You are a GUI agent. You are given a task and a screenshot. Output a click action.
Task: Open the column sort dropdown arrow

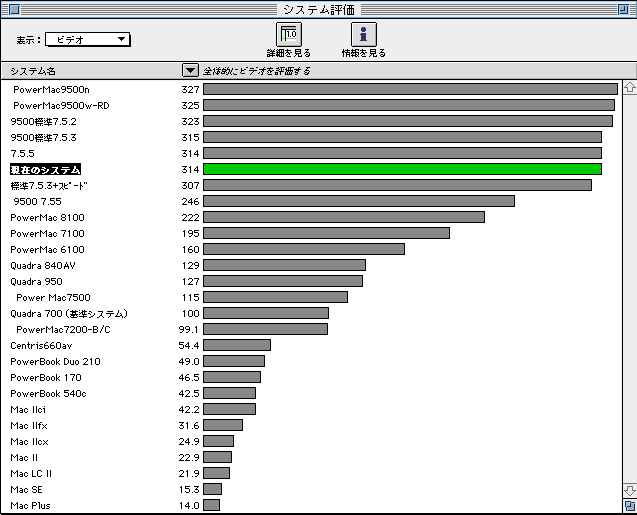point(190,71)
